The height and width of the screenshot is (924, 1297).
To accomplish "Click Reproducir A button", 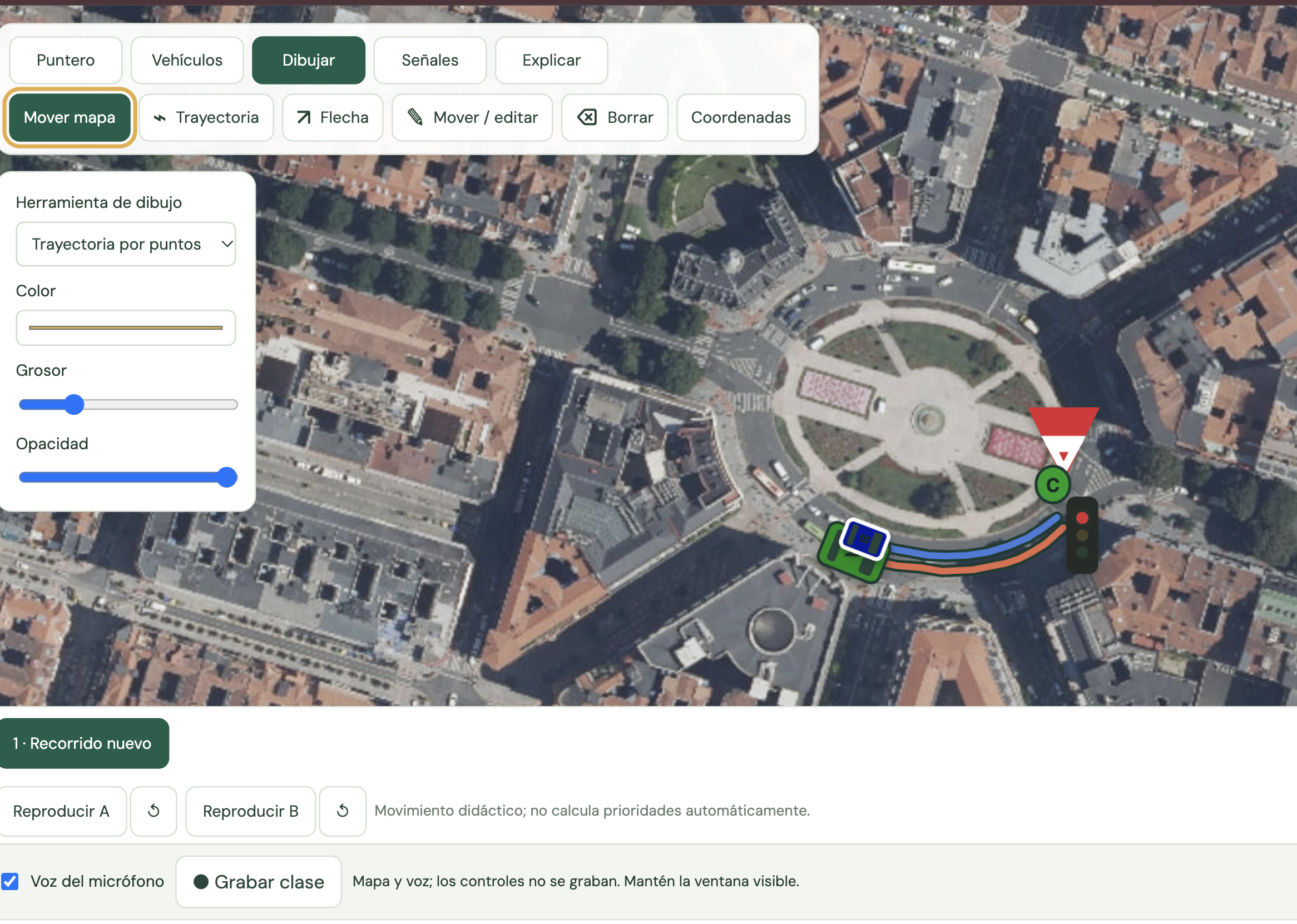I will click(x=62, y=811).
